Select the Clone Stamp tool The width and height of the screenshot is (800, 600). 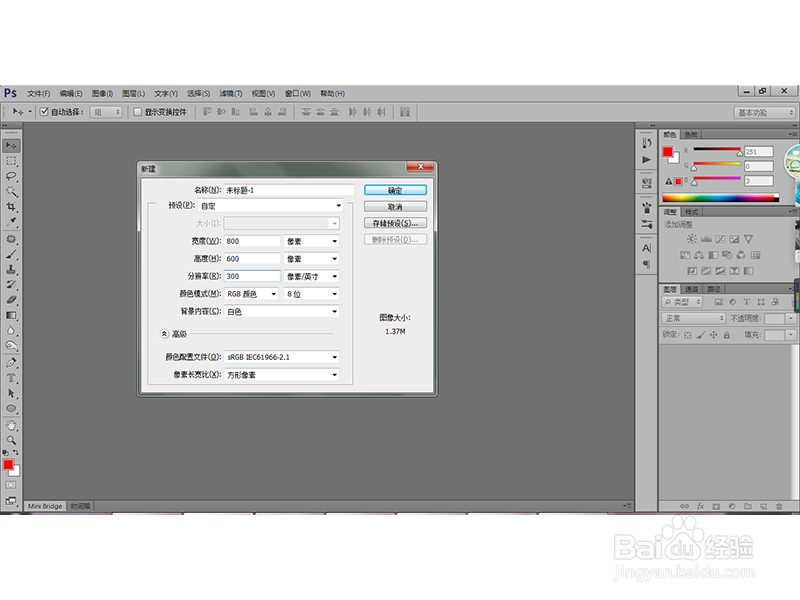[x=11, y=269]
